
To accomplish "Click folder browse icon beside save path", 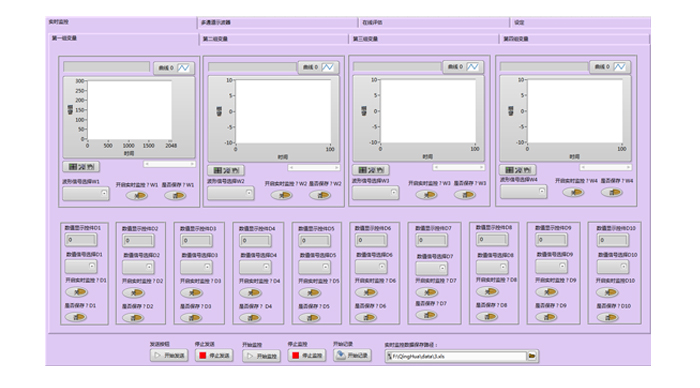I will (532, 356).
